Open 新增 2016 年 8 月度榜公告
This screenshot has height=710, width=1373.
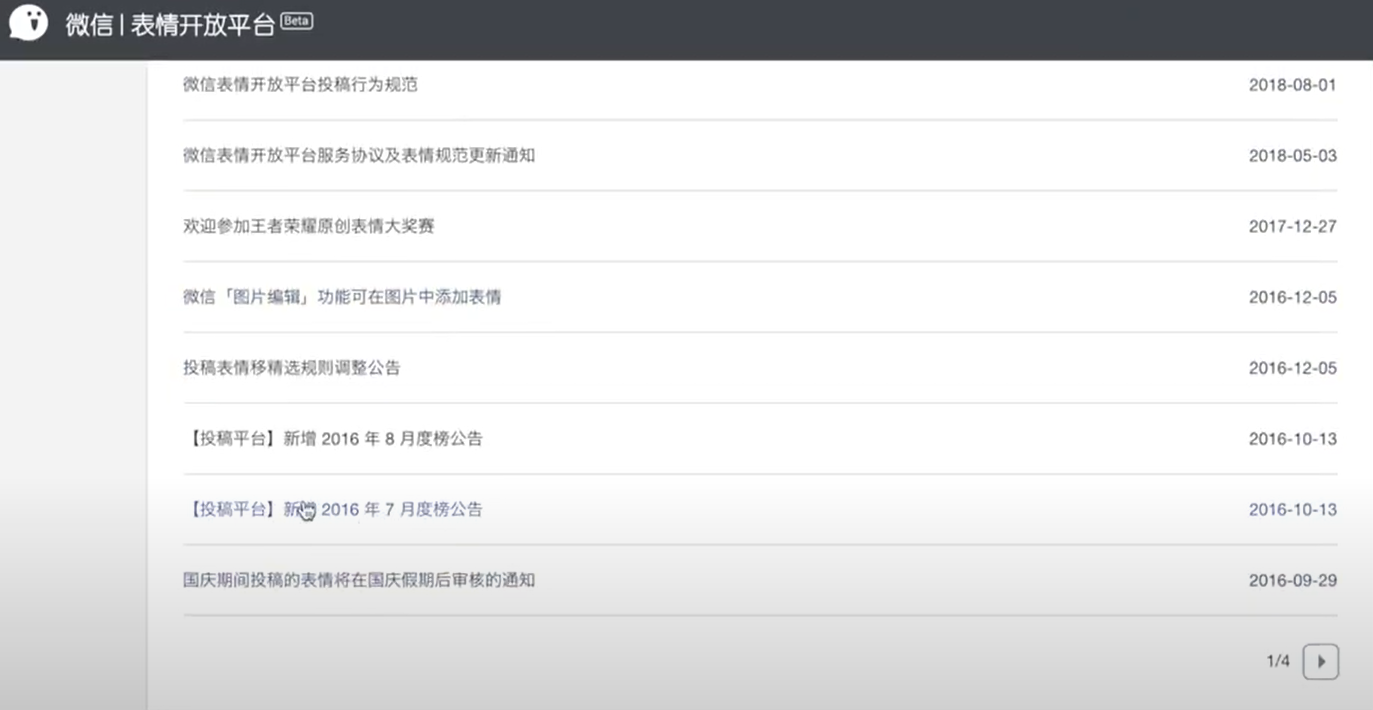pyautogui.click(x=333, y=439)
